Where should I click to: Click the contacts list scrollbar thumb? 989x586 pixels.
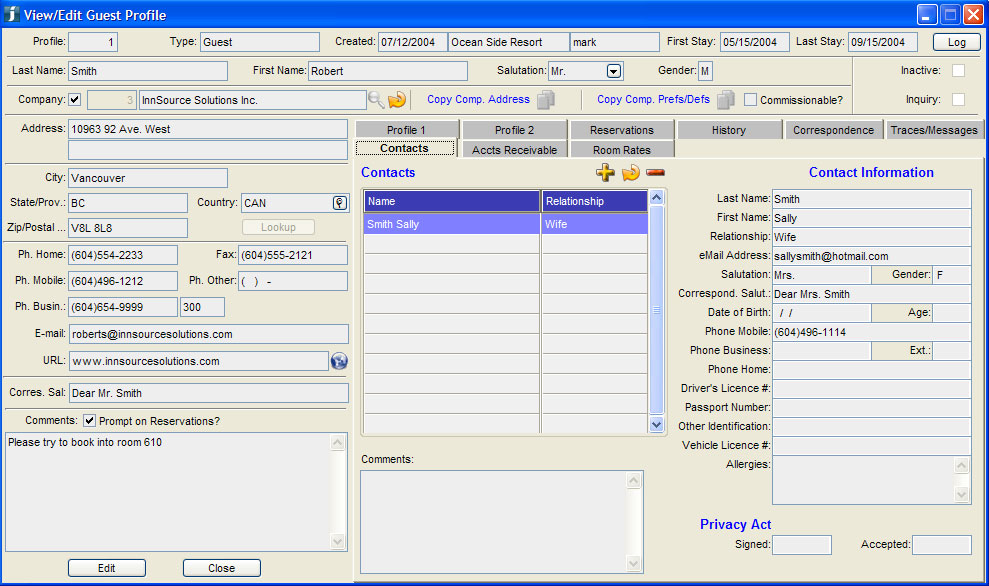point(657,310)
